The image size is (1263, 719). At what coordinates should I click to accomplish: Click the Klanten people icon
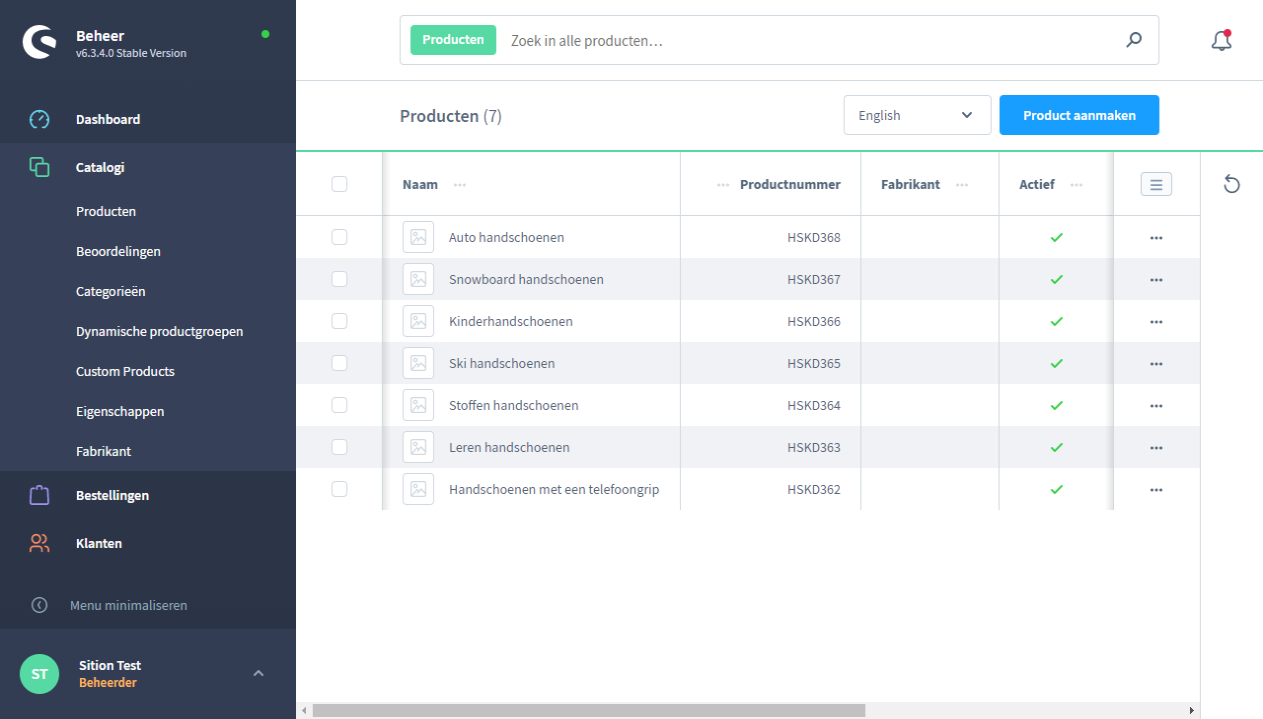(39, 543)
